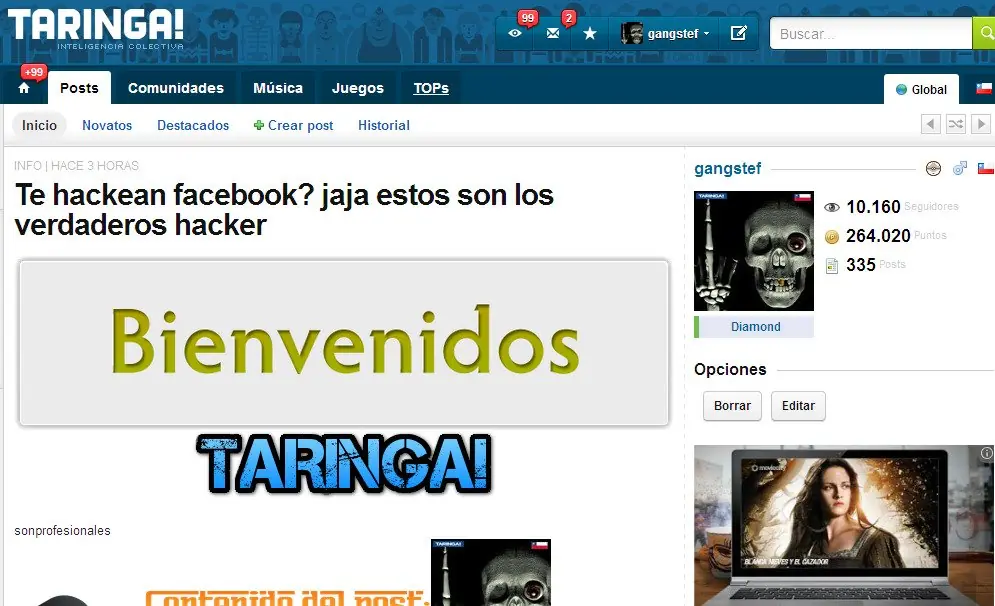The image size is (995, 606).
Task: Select the Posts tab
Action: pyautogui.click(x=79, y=88)
